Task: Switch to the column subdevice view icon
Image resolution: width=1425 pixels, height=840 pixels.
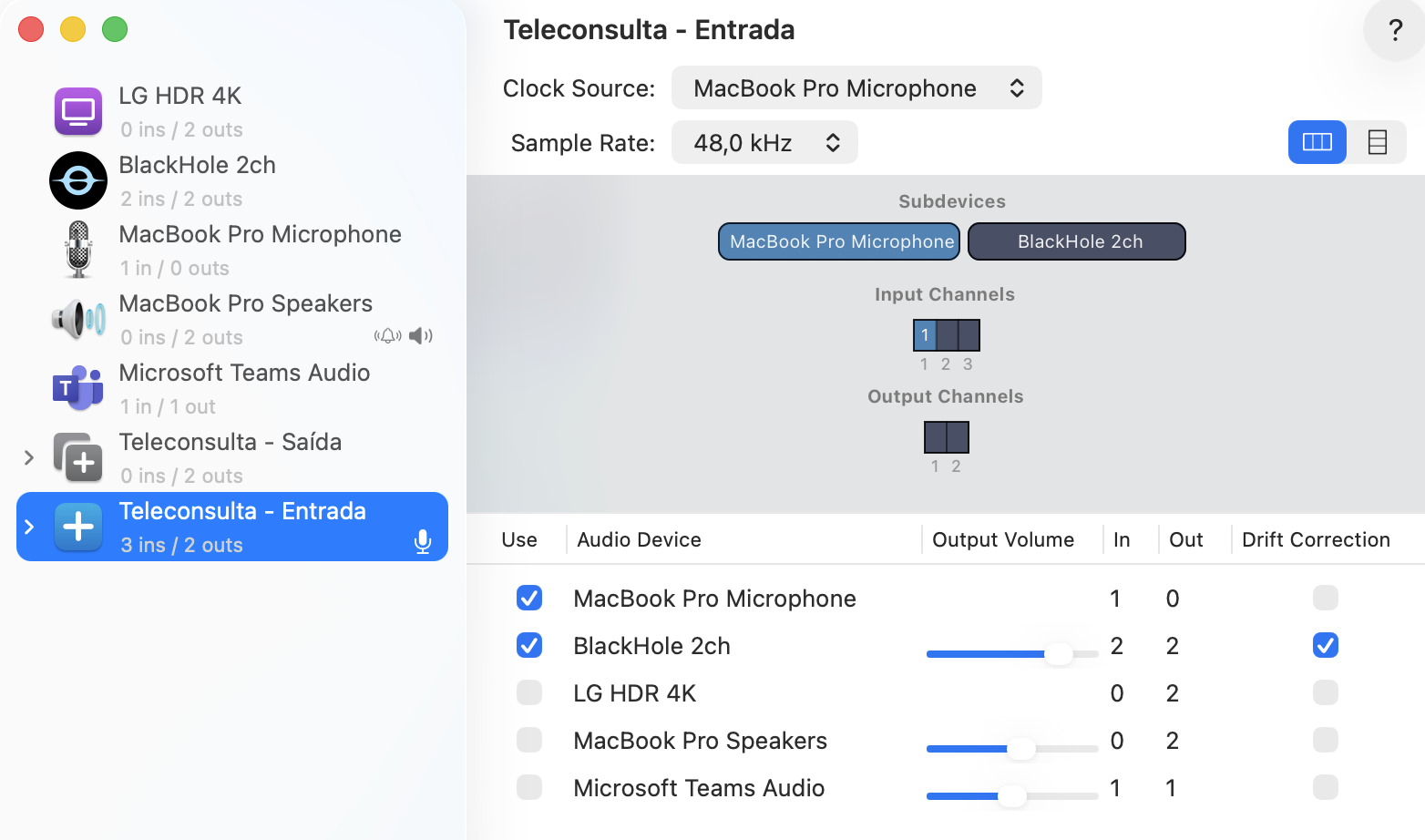Action: [1317, 142]
